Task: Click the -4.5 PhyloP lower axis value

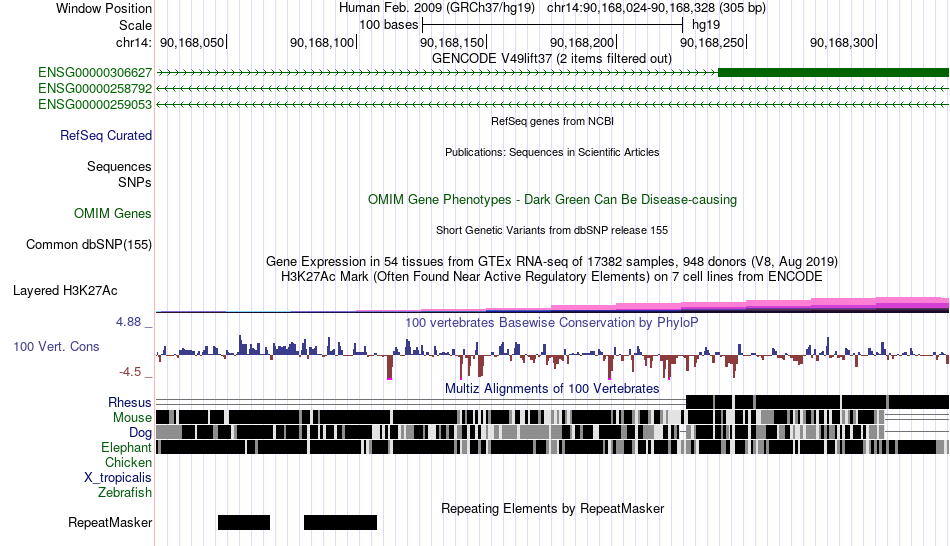Action: pyautogui.click(x=130, y=371)
